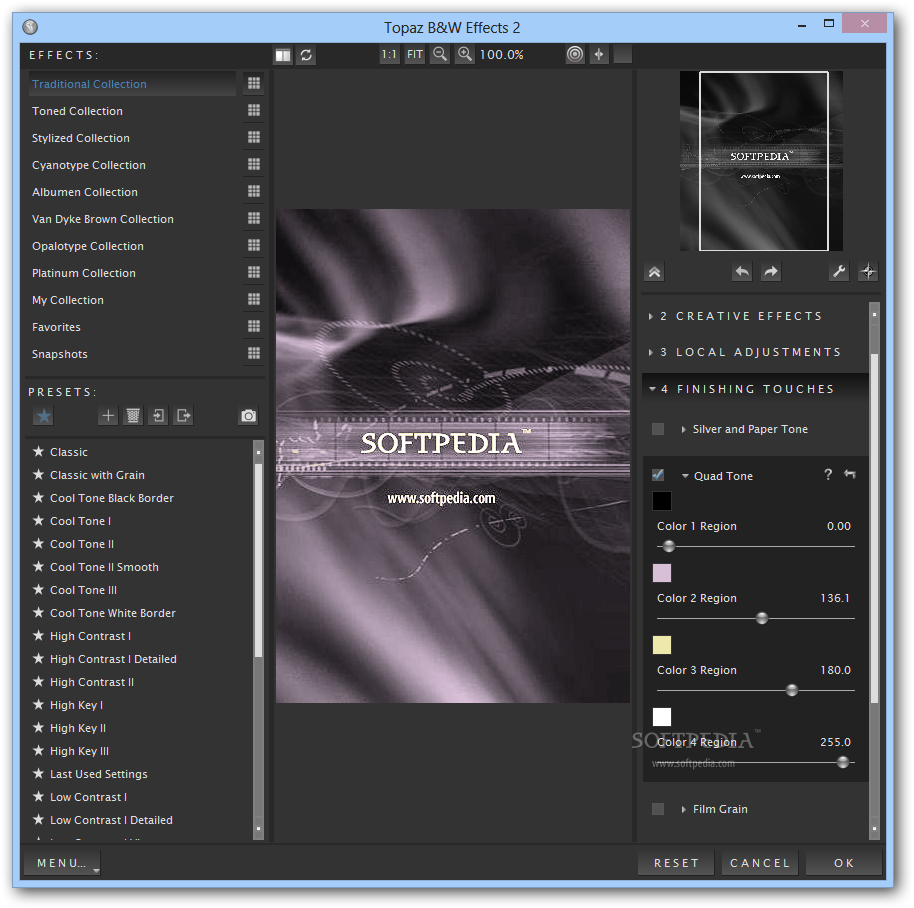Image resolution: width=914 pixels, height=908 pixels.
Task: Open grid view for Platinum Collection
Action: [254, 272]
